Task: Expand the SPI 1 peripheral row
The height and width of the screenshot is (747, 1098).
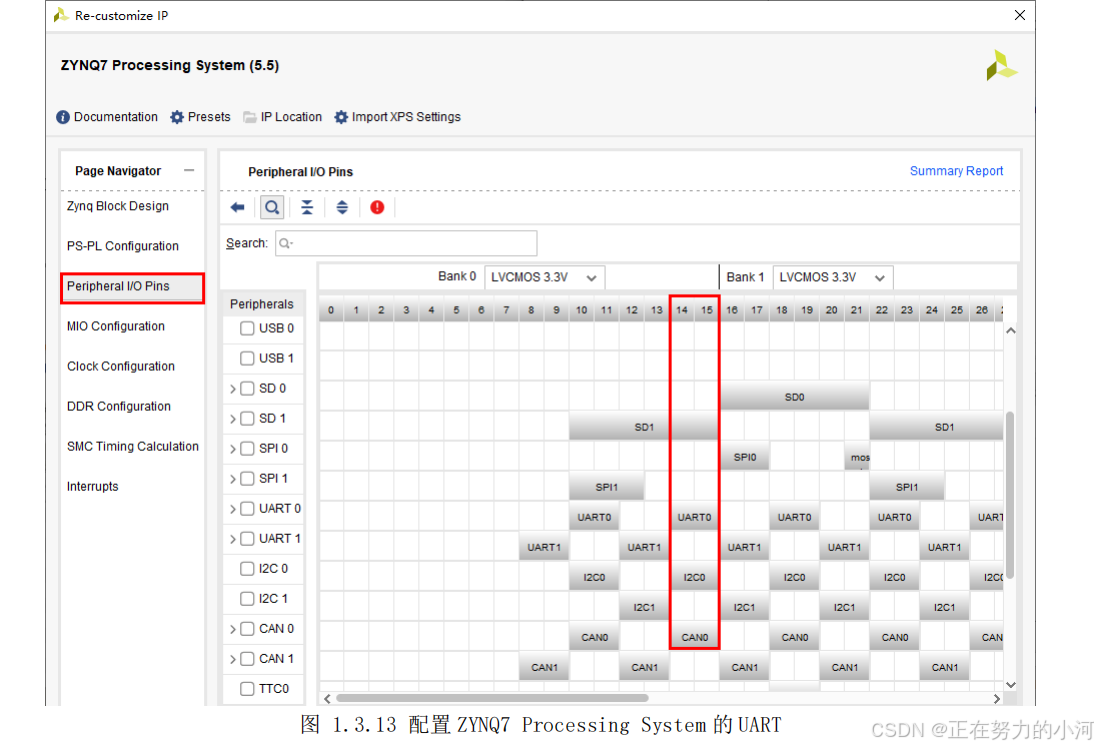Action: click(232, 479)
